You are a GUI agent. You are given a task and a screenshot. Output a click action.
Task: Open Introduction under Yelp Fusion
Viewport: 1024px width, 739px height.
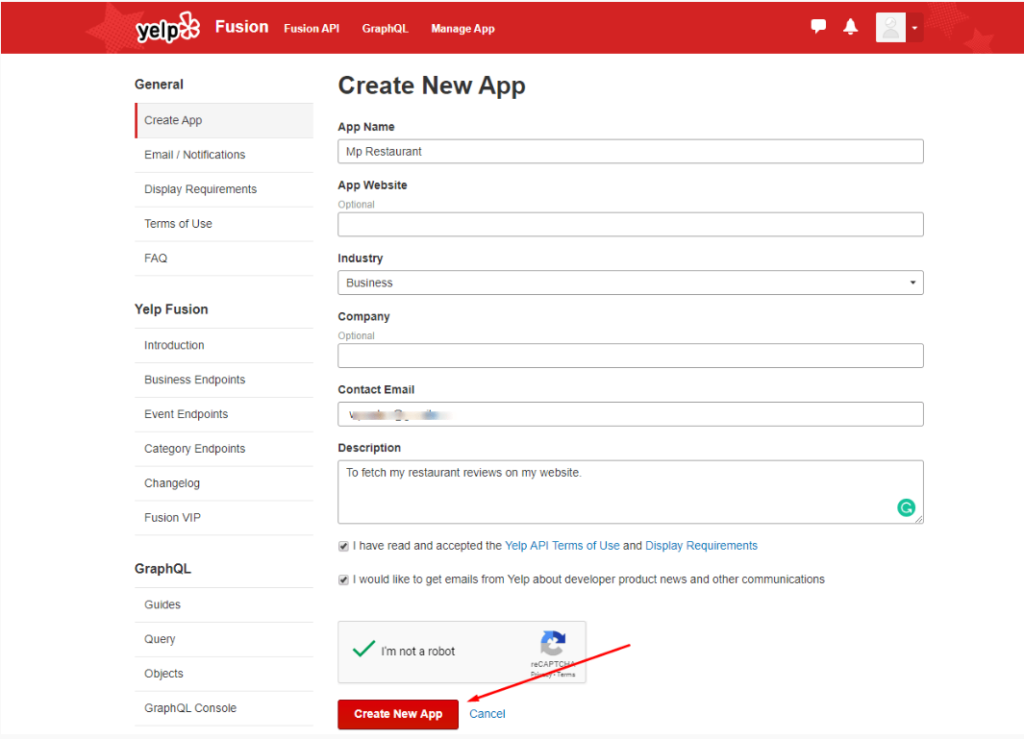coord(224,345)
